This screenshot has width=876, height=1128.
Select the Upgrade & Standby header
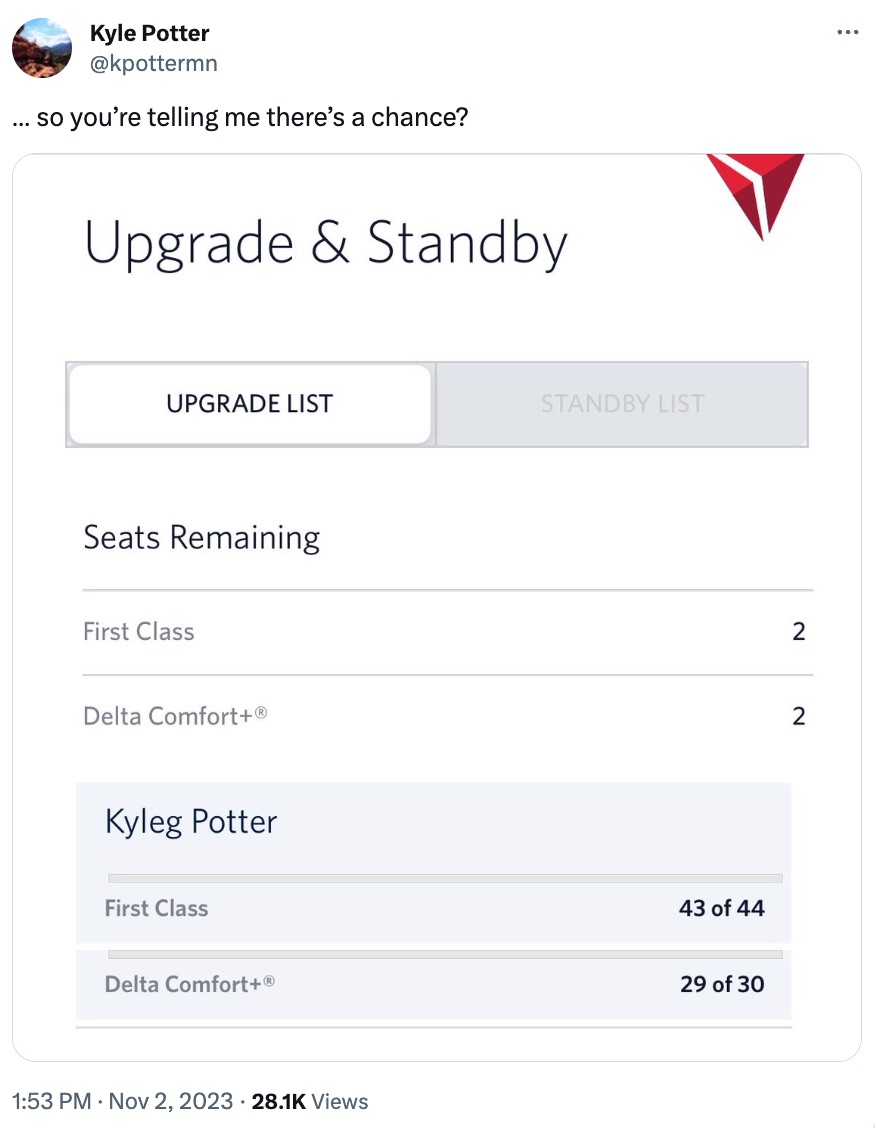tap(328, 241)
